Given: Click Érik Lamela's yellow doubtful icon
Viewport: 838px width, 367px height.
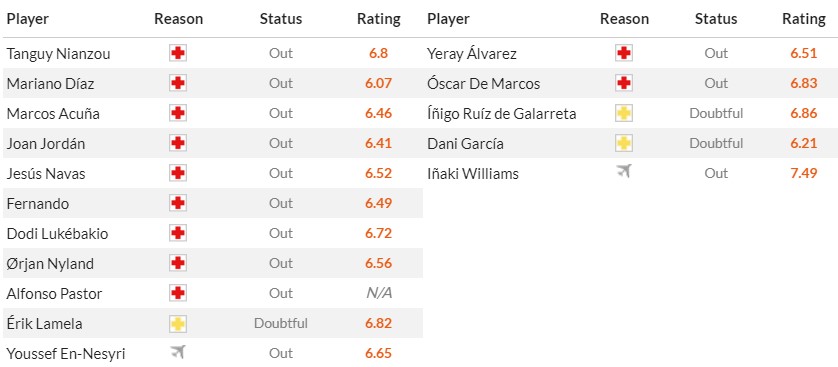Looking at the screenshot, I should (178, 323).
